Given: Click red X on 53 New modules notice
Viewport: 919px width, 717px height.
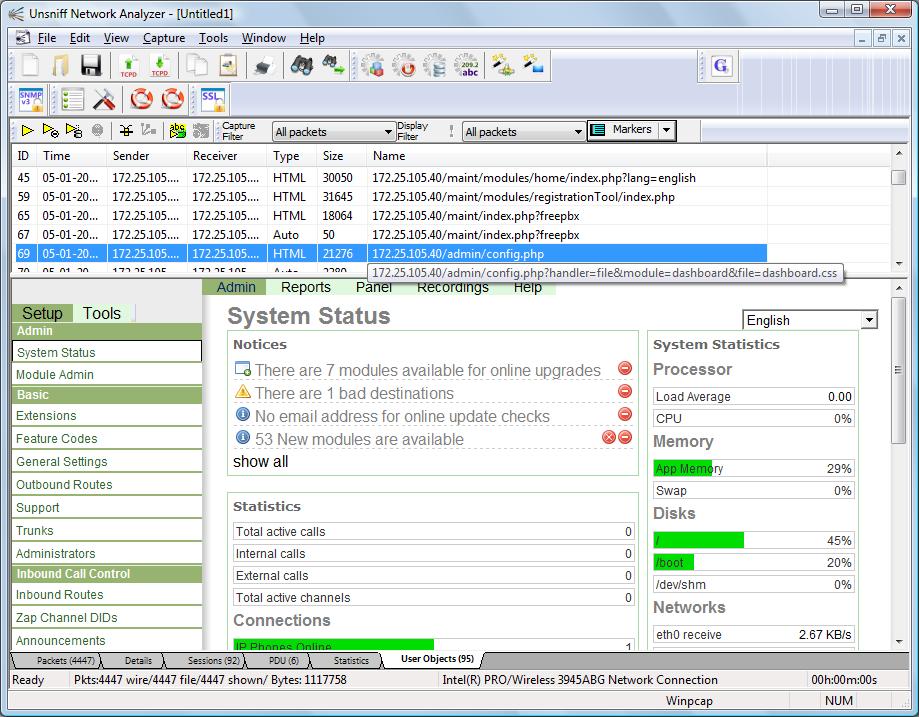Looking at the screenshot, I should [x=609, y=437].
